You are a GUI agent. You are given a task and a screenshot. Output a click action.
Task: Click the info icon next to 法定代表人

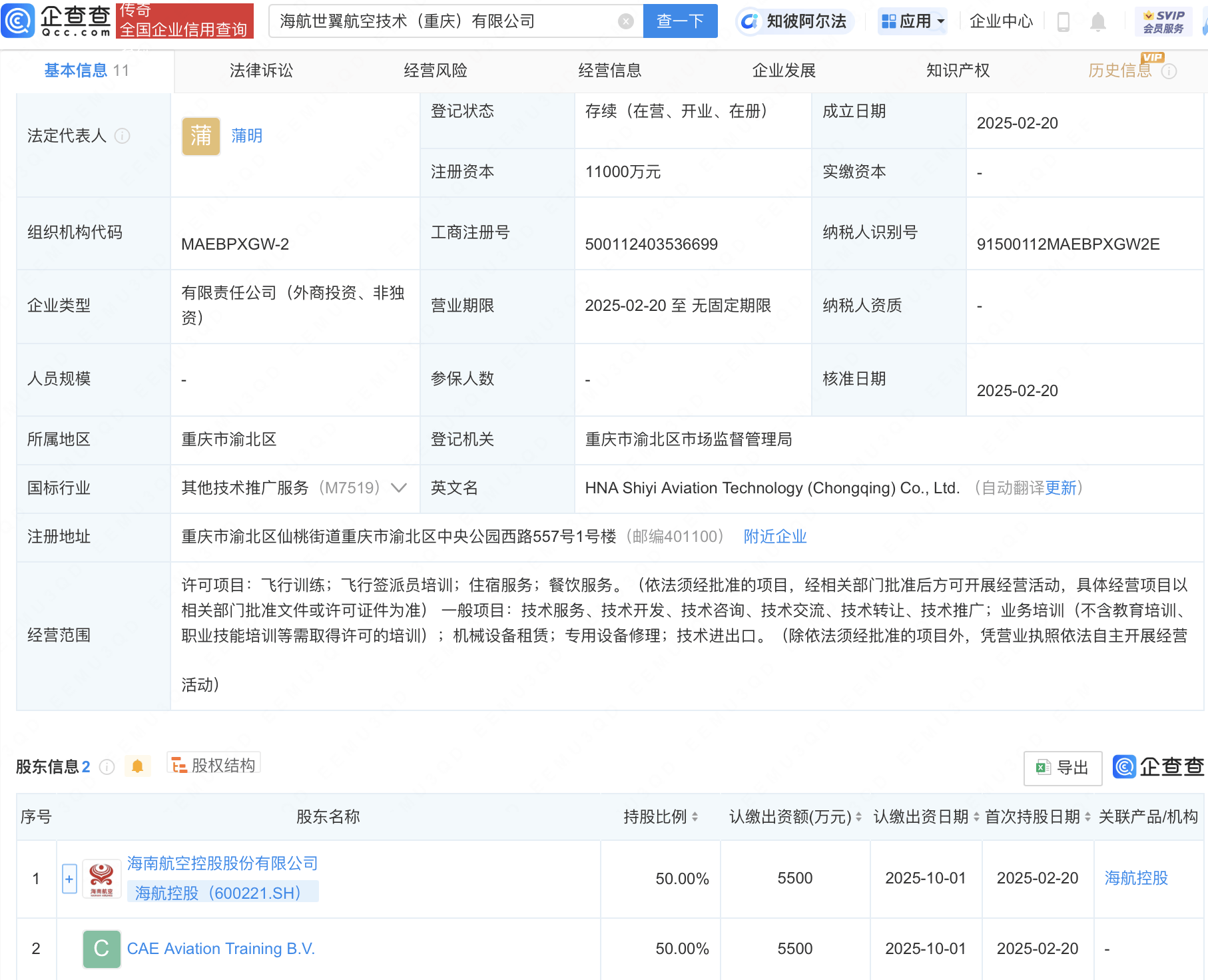coord(122,136)
